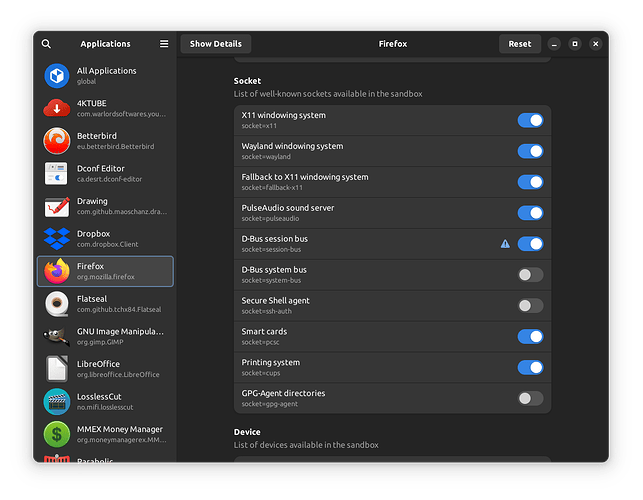Click the All Applications blue cube icon
643x500 pixels.
pos(57,76)
